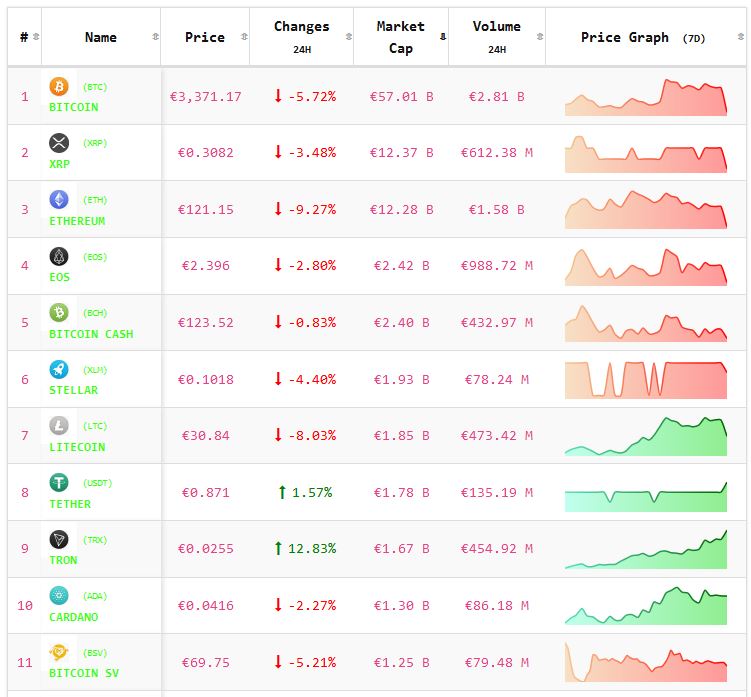Sort by Changes 24H column header
This screenshot has height=697, width=751.
click(x=302, y=37)
